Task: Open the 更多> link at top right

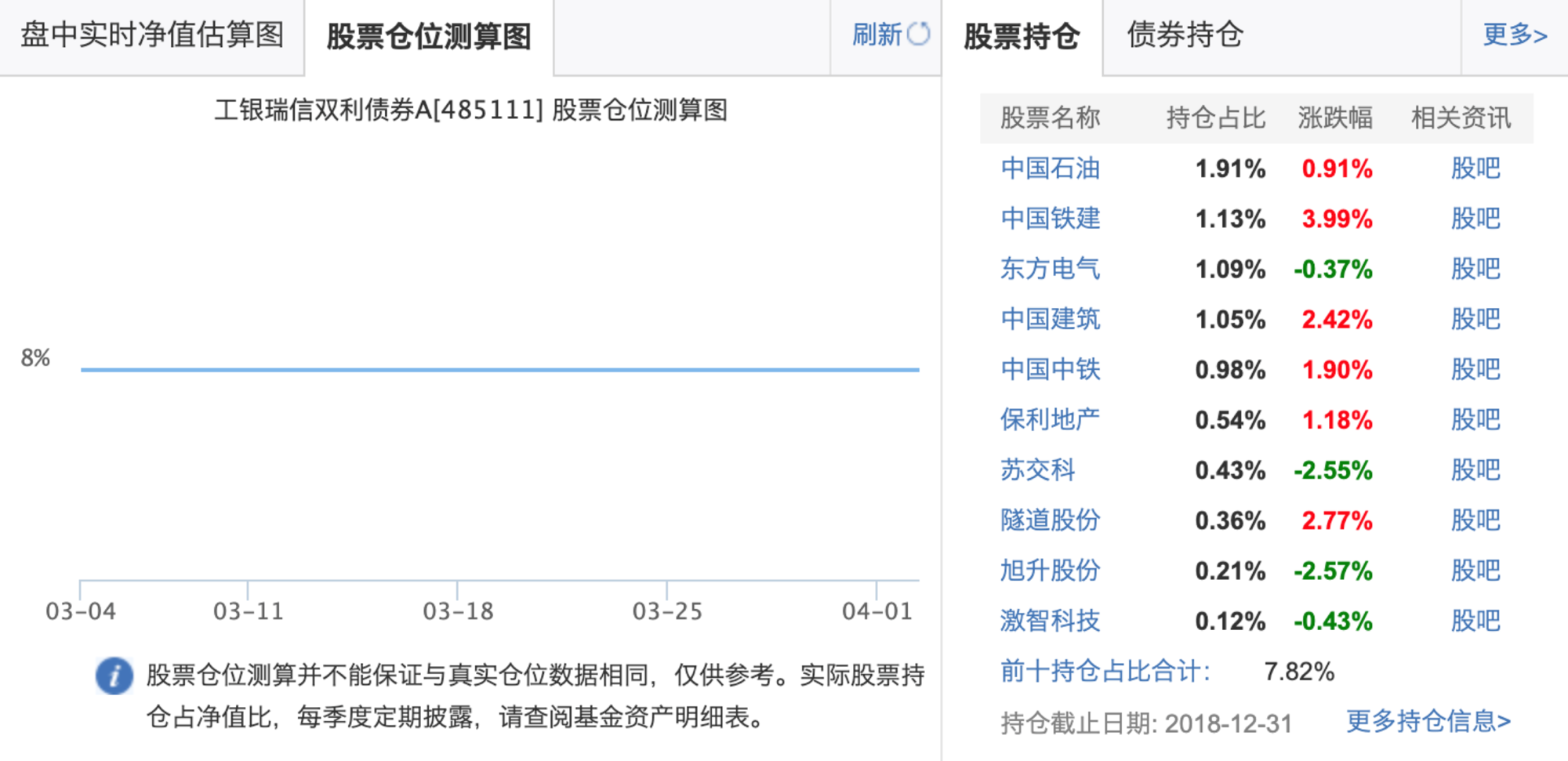Action: [1515, 34]
